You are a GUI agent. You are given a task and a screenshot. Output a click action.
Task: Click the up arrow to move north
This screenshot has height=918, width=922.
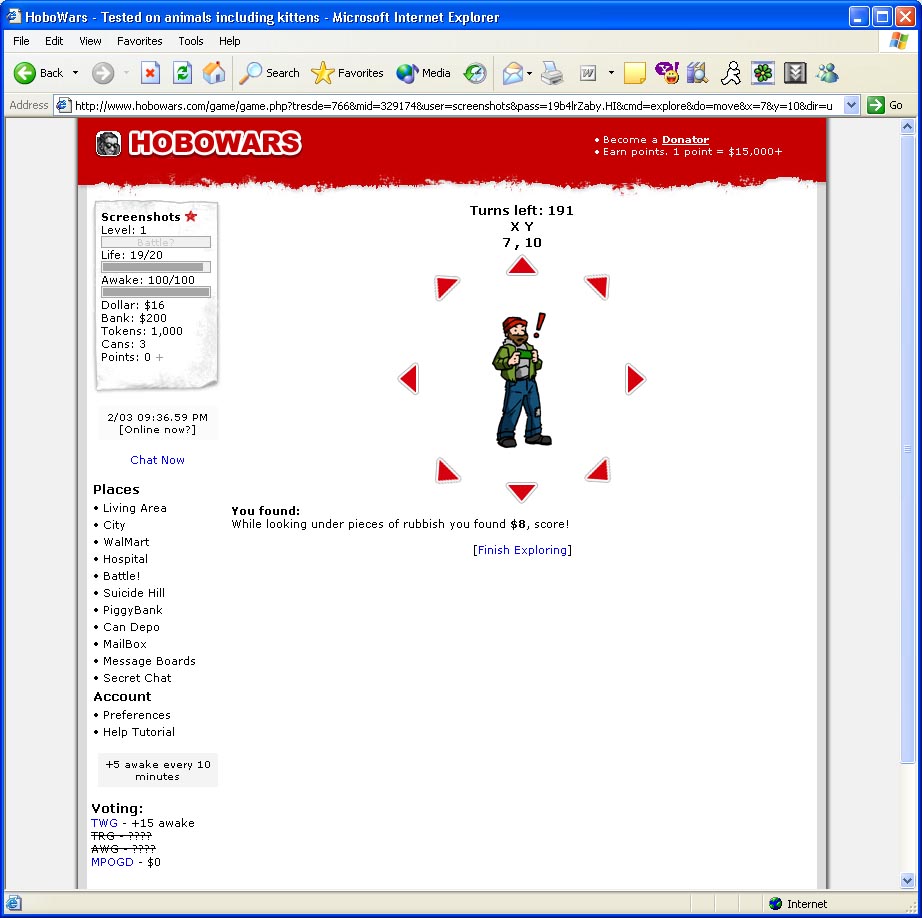[x=521, y=266]
